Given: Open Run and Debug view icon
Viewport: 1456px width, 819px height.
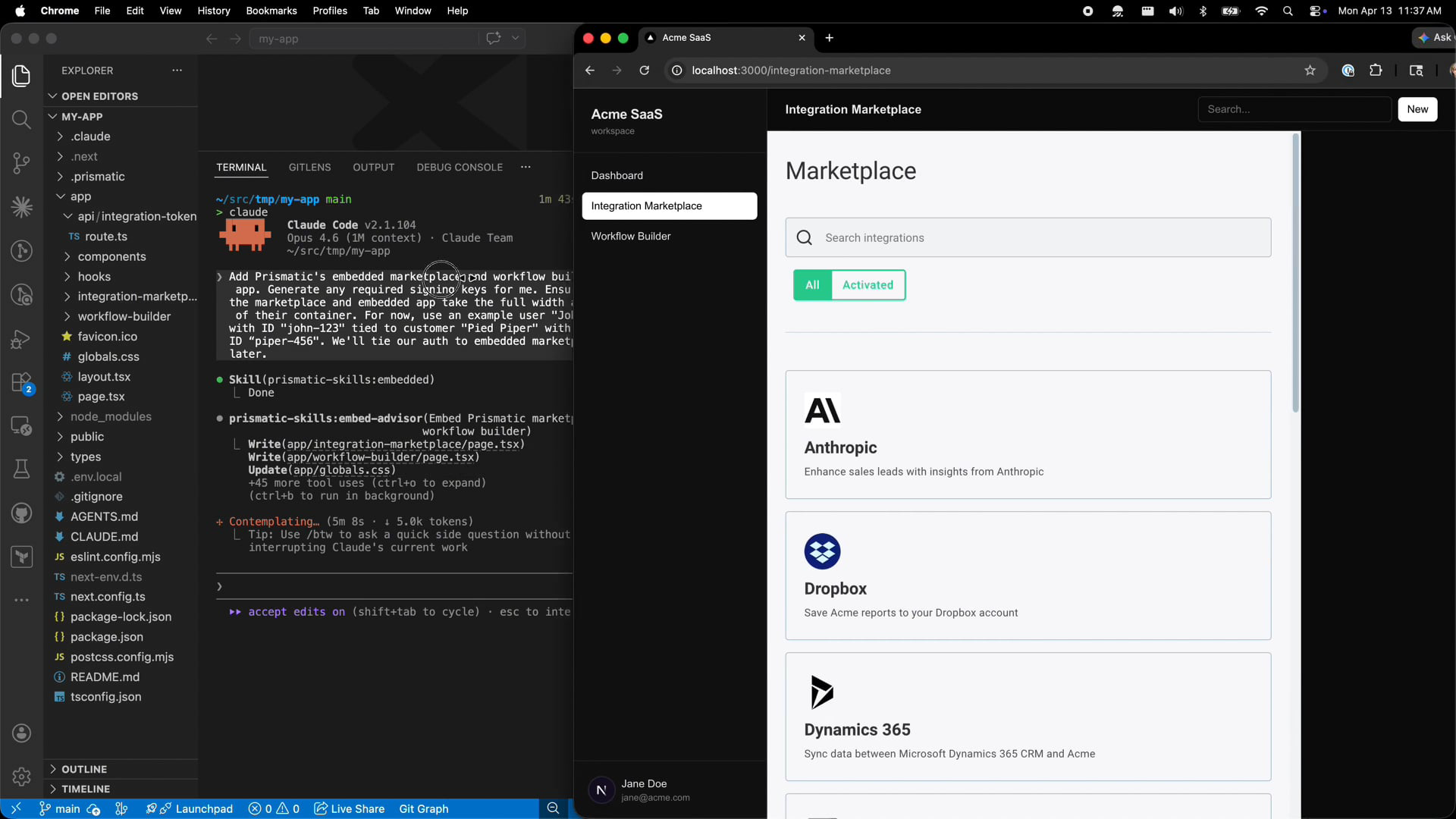Looking at the screenshot, I should (x=21, y=339).
